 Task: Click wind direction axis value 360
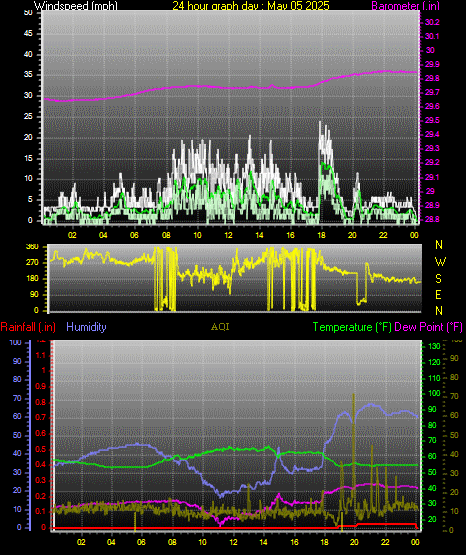tap(33, 247)
